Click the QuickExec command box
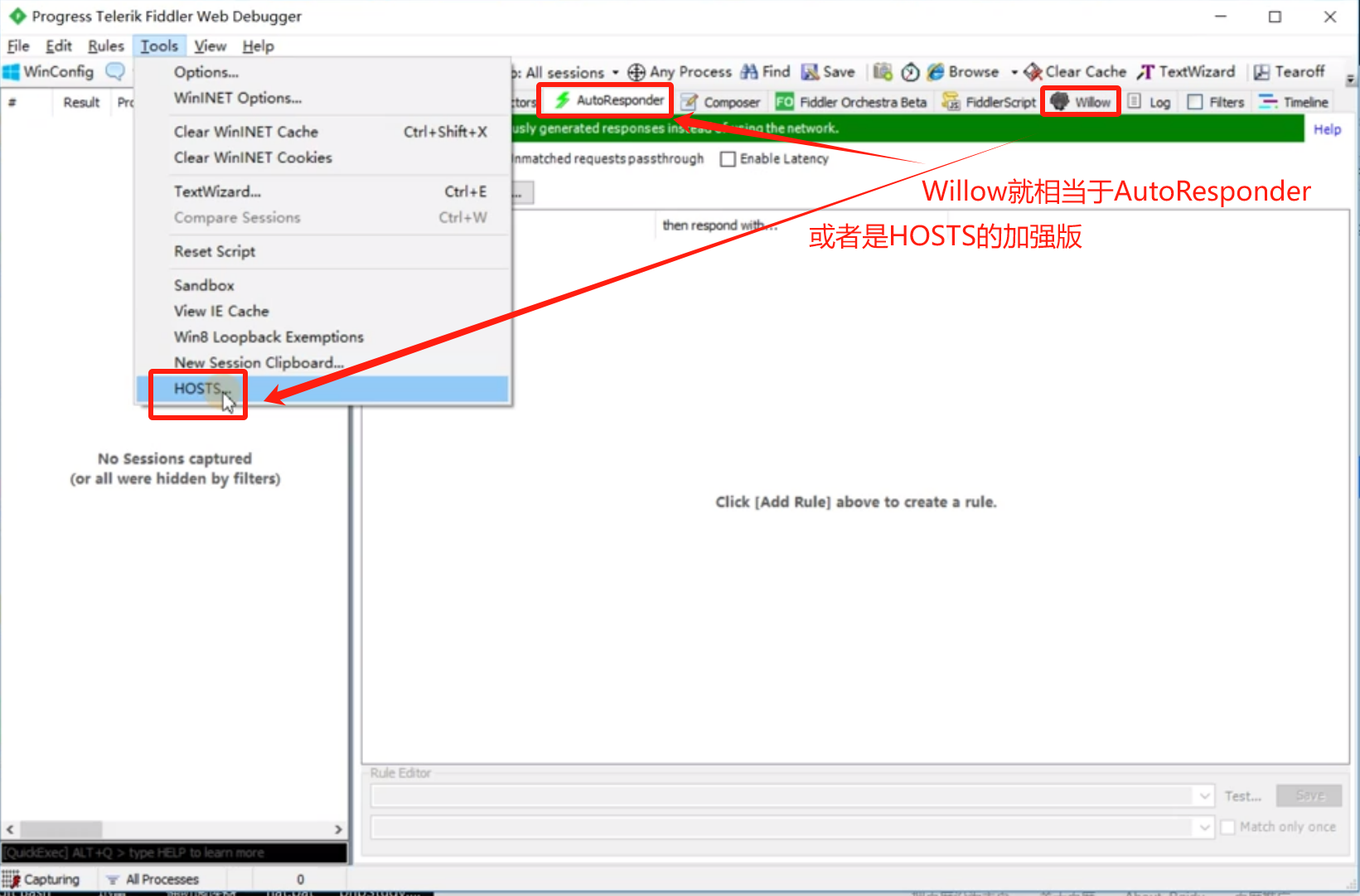The height and width of the screenshot is (896, 1360). (174, 853)
